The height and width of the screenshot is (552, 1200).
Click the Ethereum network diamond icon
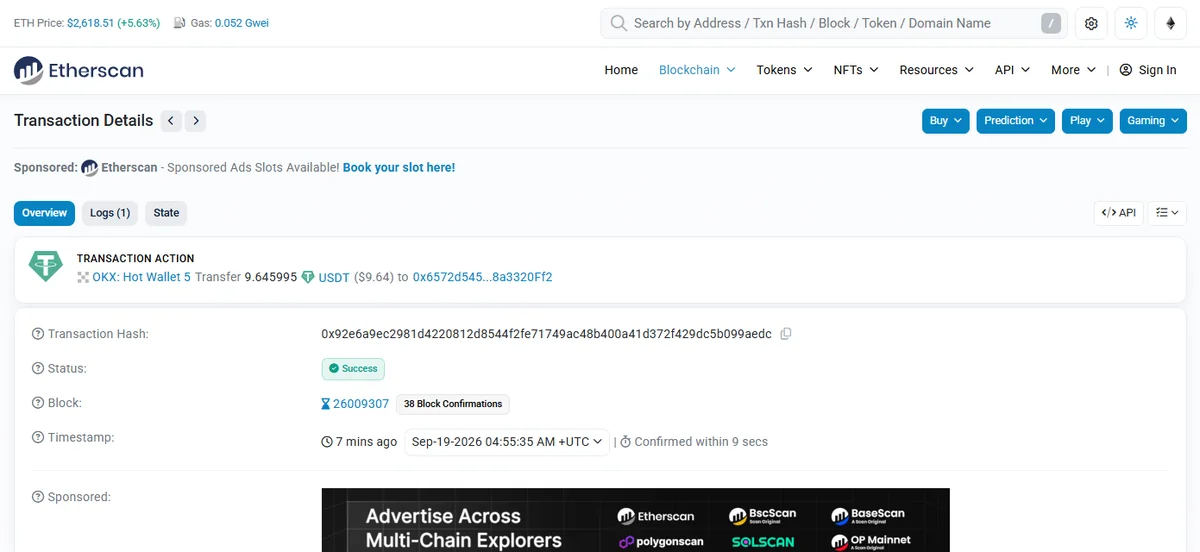tap(1170, 23)
